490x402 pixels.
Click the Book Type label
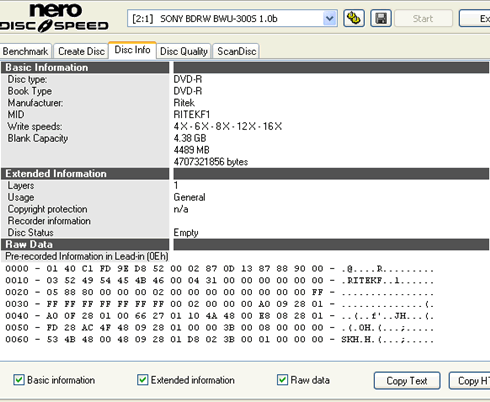coord(30,91)
